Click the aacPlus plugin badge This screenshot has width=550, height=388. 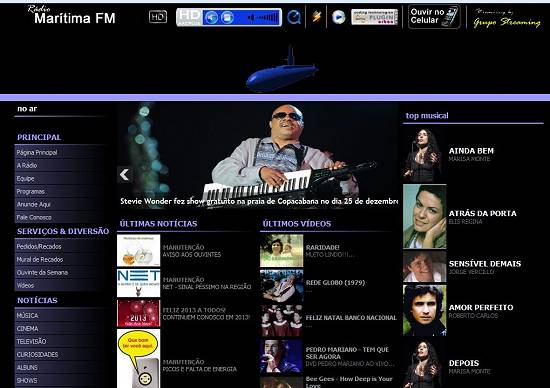[374, 17]
